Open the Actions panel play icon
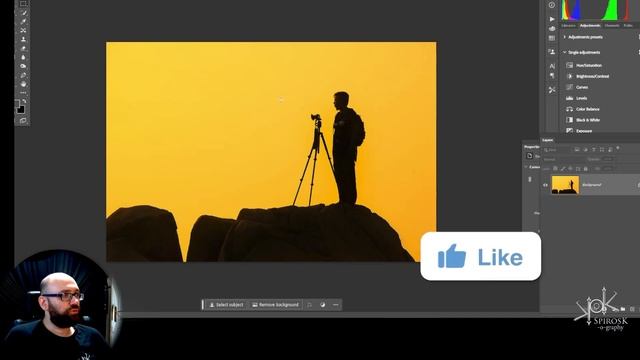 pos(552,19)
